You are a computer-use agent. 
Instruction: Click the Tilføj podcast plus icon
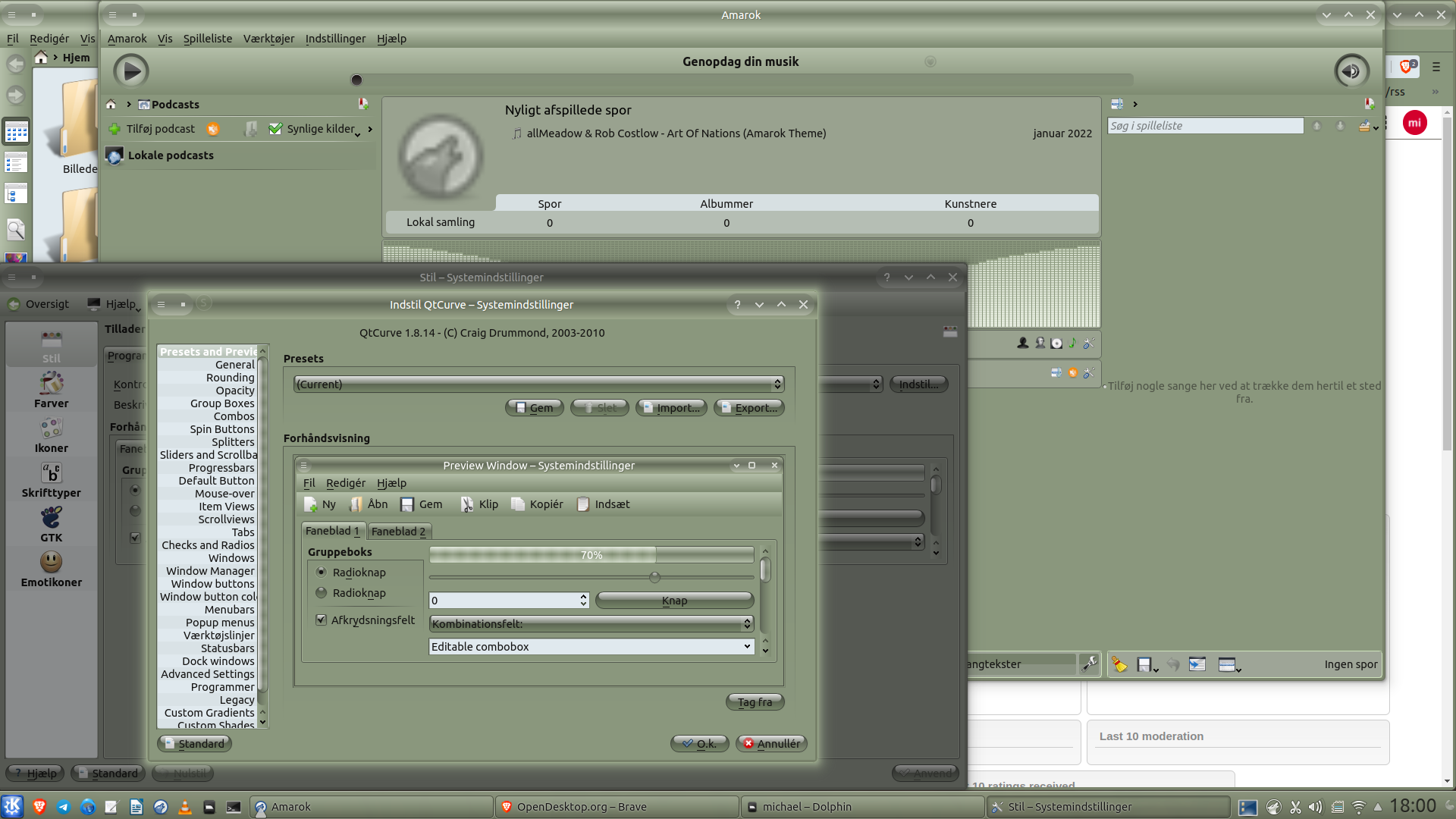(115, 129)
